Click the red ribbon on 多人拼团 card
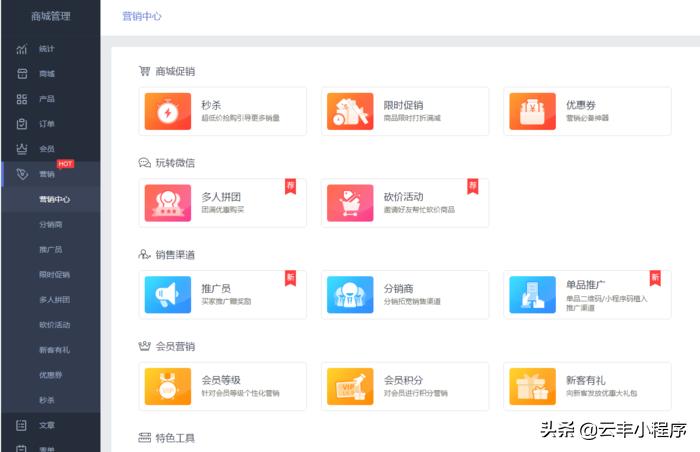This screenshot has width=700, height=452. (291, 186)
